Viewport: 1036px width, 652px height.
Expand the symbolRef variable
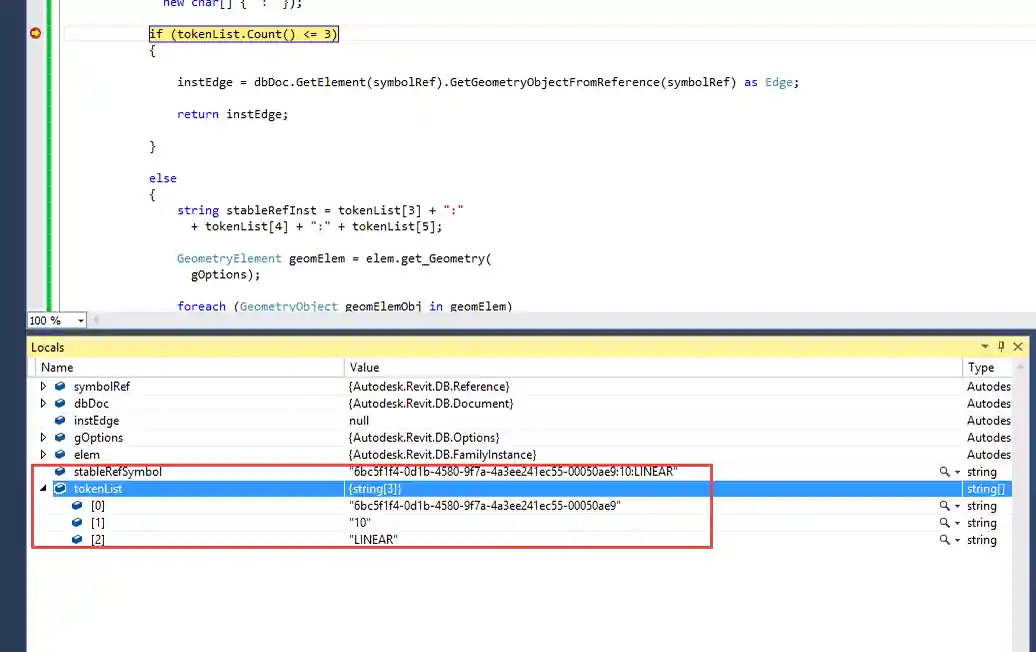43,387
